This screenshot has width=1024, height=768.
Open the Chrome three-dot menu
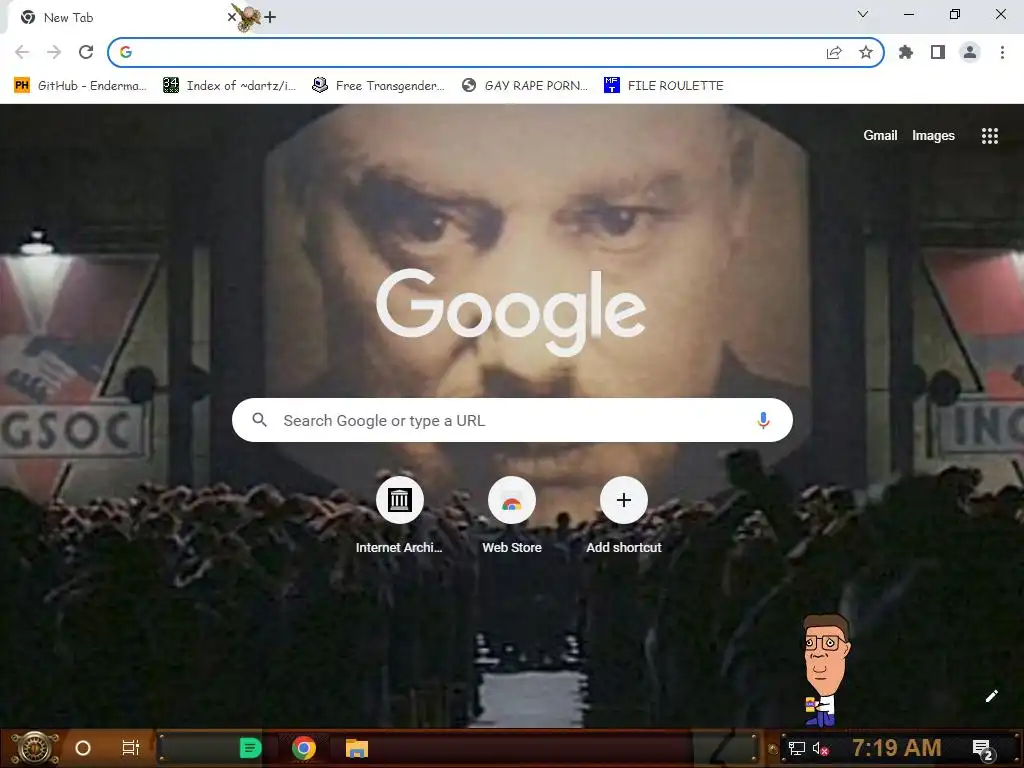1002,52
